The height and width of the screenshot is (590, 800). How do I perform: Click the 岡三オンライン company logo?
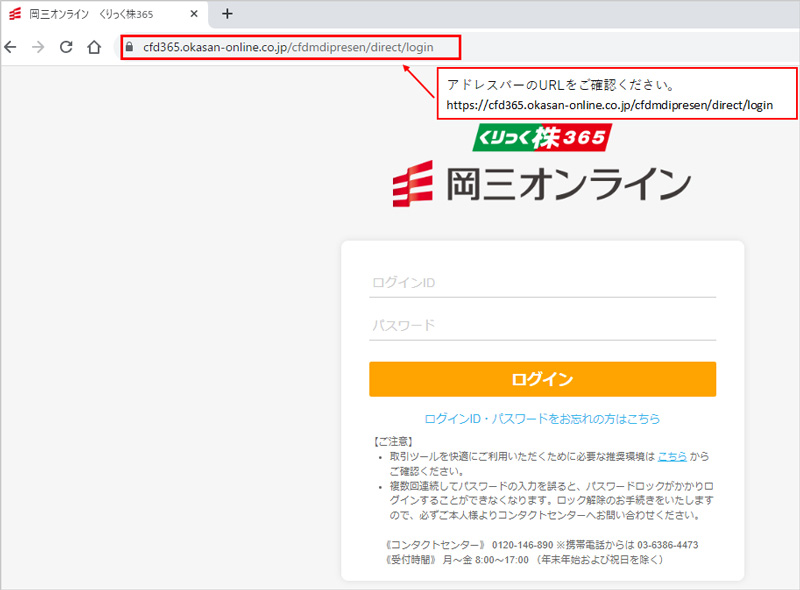tap(542, 184)
